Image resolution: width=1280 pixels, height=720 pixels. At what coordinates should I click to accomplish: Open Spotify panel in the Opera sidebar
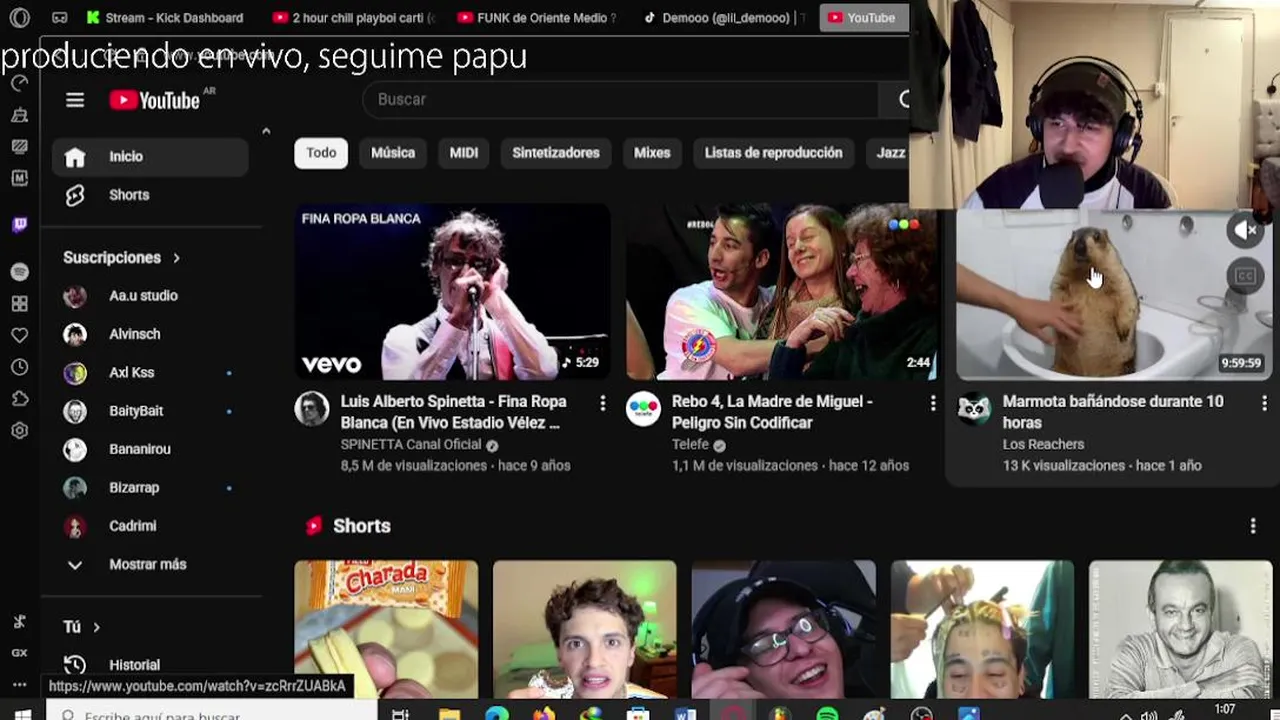pyautogui.click(x=19, y=272)
